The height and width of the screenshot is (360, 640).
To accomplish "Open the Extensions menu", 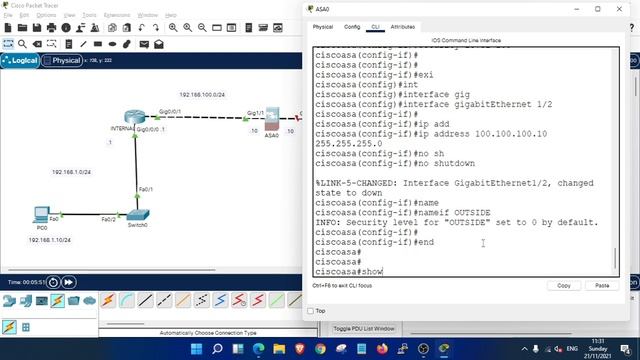I will (117, 15).
